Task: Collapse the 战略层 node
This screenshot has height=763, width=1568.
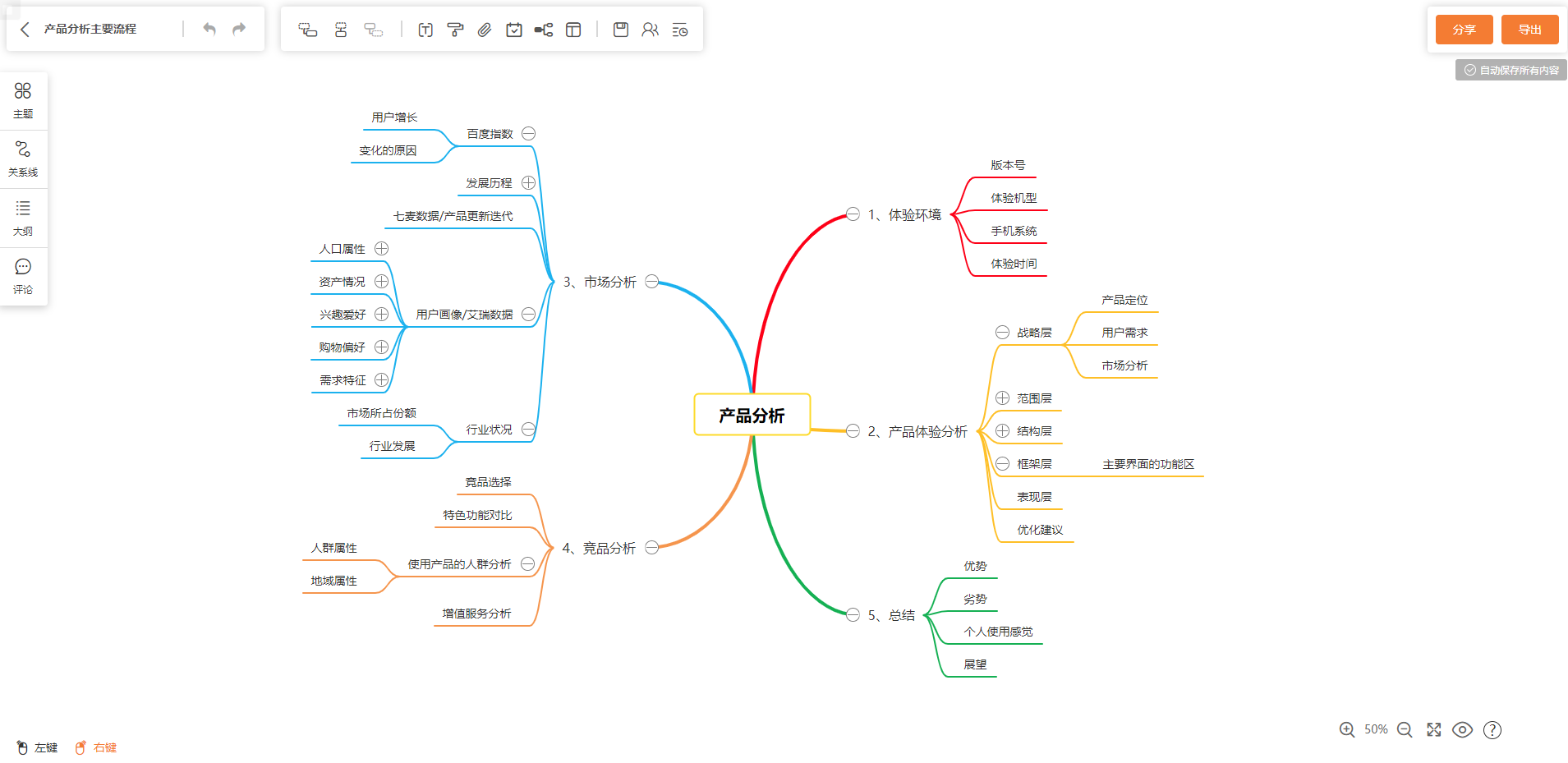Action: [x=1002, y=332]
